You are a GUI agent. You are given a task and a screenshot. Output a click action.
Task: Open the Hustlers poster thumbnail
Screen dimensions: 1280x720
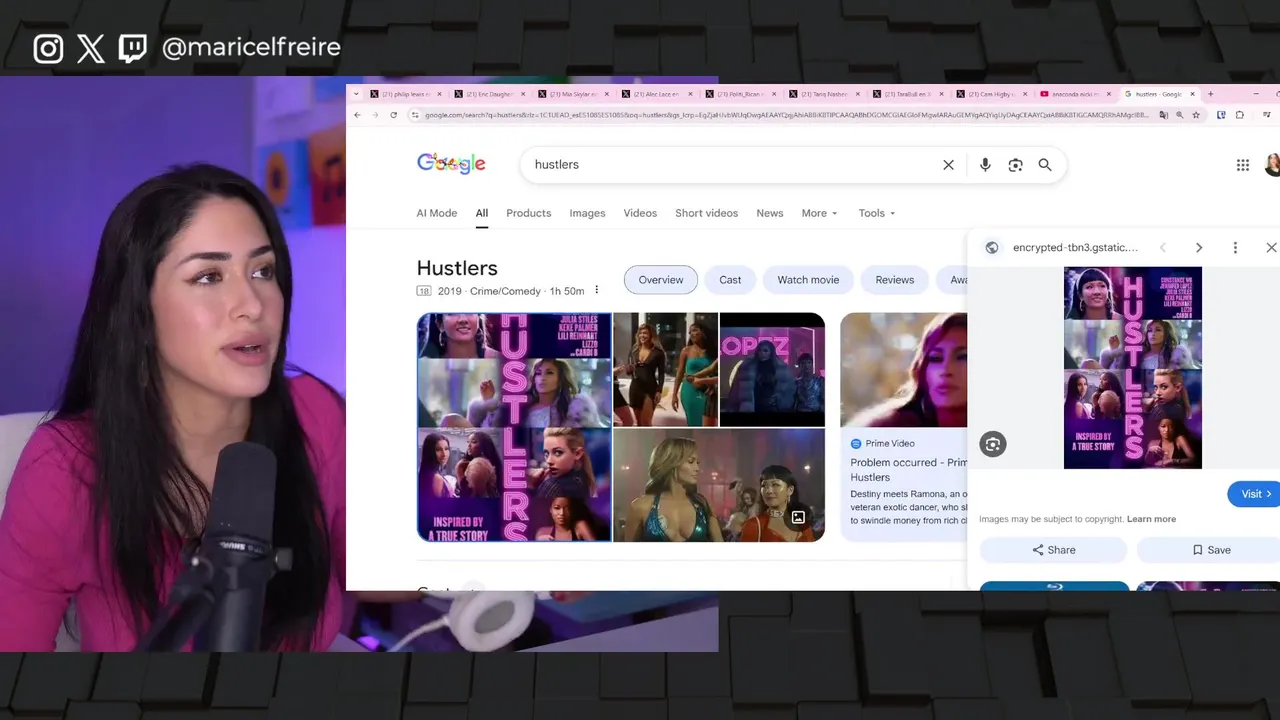[514, 427]
